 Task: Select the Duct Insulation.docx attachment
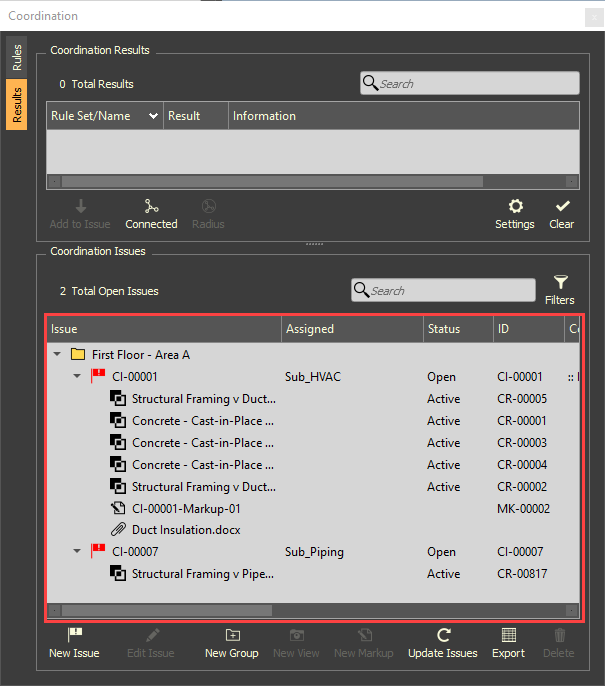pyautogui.click(x=185, y=530)
